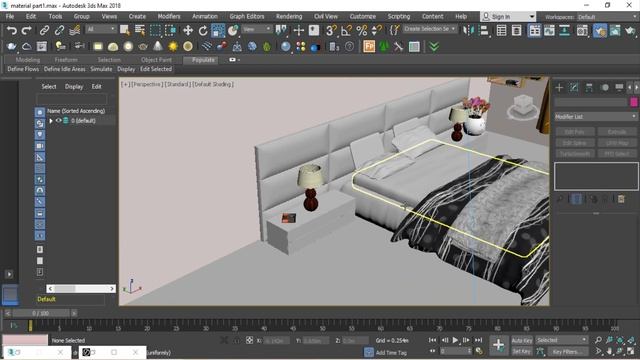Click the green double-chevron icon
The image size is (640, 360).
pyautogui.click(x=434, y=47)
